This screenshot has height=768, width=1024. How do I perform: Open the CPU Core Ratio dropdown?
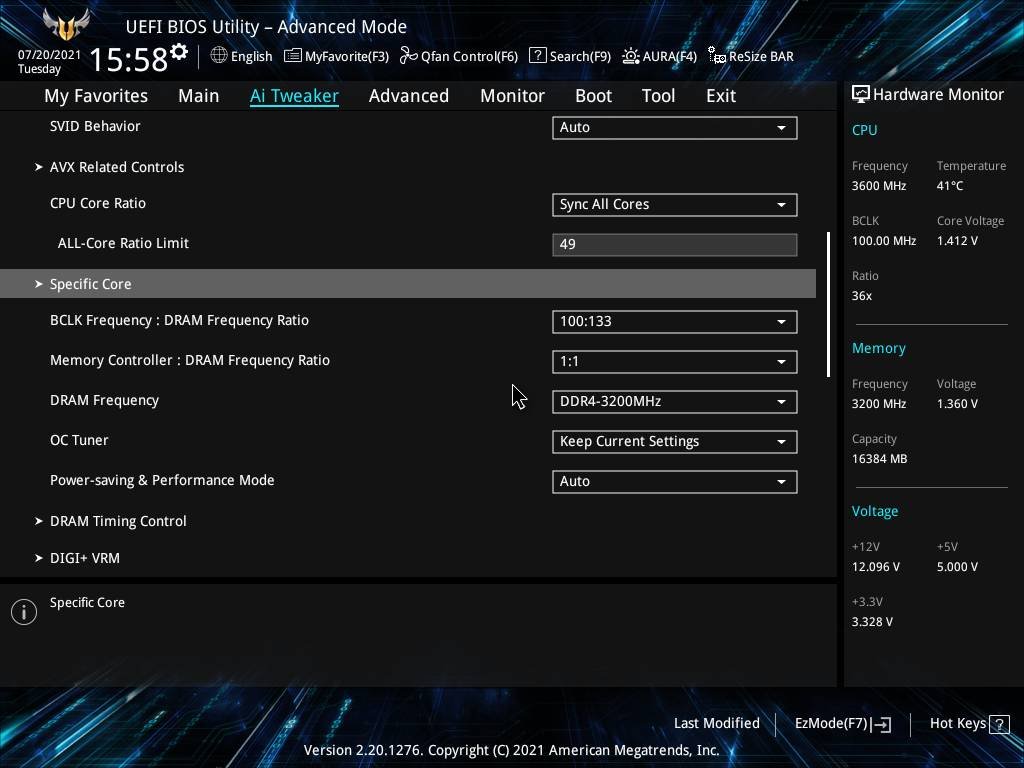(674, 205)
